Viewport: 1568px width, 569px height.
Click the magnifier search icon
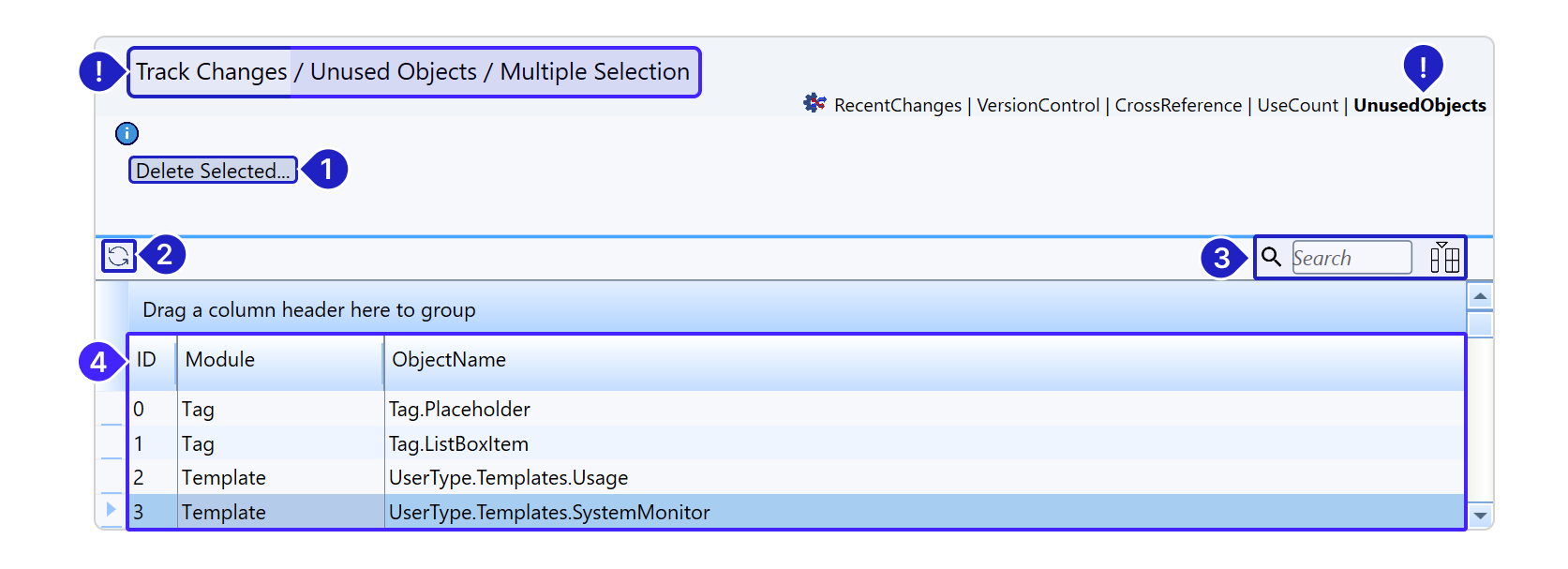(x=1271, y=257)
